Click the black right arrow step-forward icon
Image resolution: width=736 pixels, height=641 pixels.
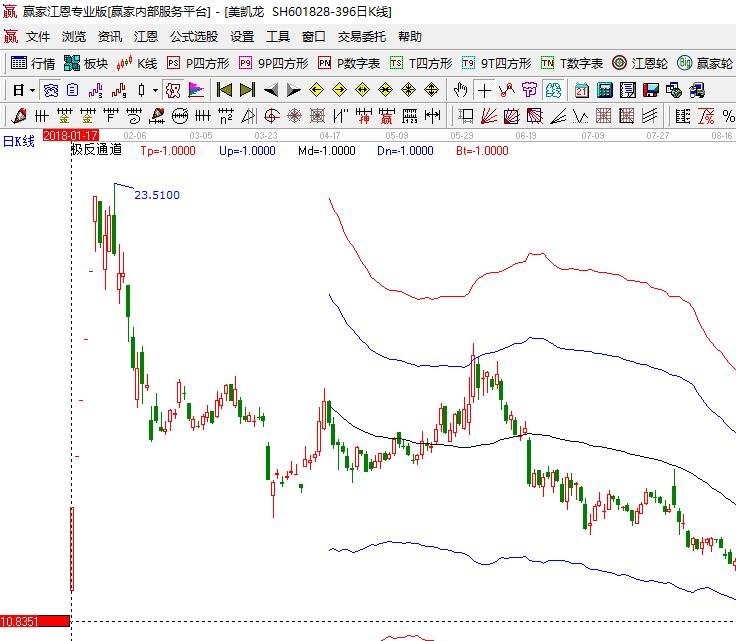pos(293,90)
